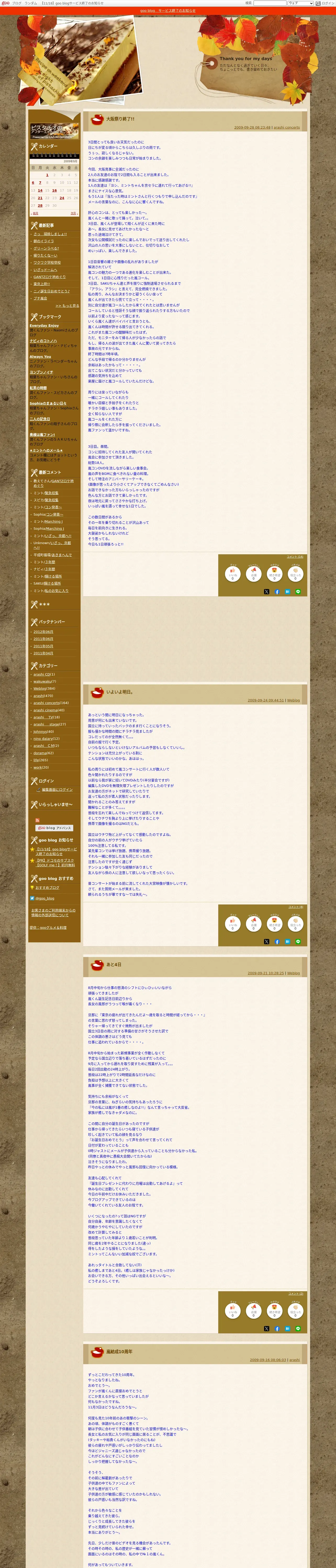
Task: Open the Always You bookmark
Action: point(40,357)
